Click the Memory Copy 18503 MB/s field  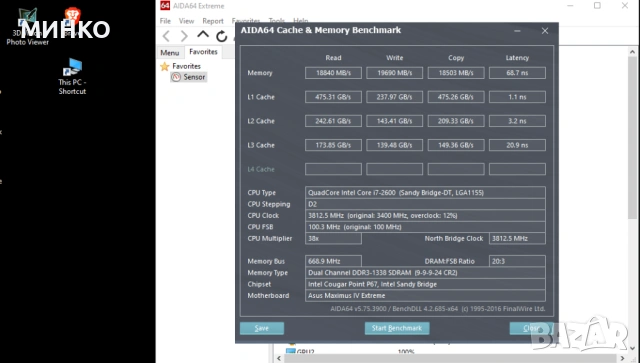pos(456,73)
